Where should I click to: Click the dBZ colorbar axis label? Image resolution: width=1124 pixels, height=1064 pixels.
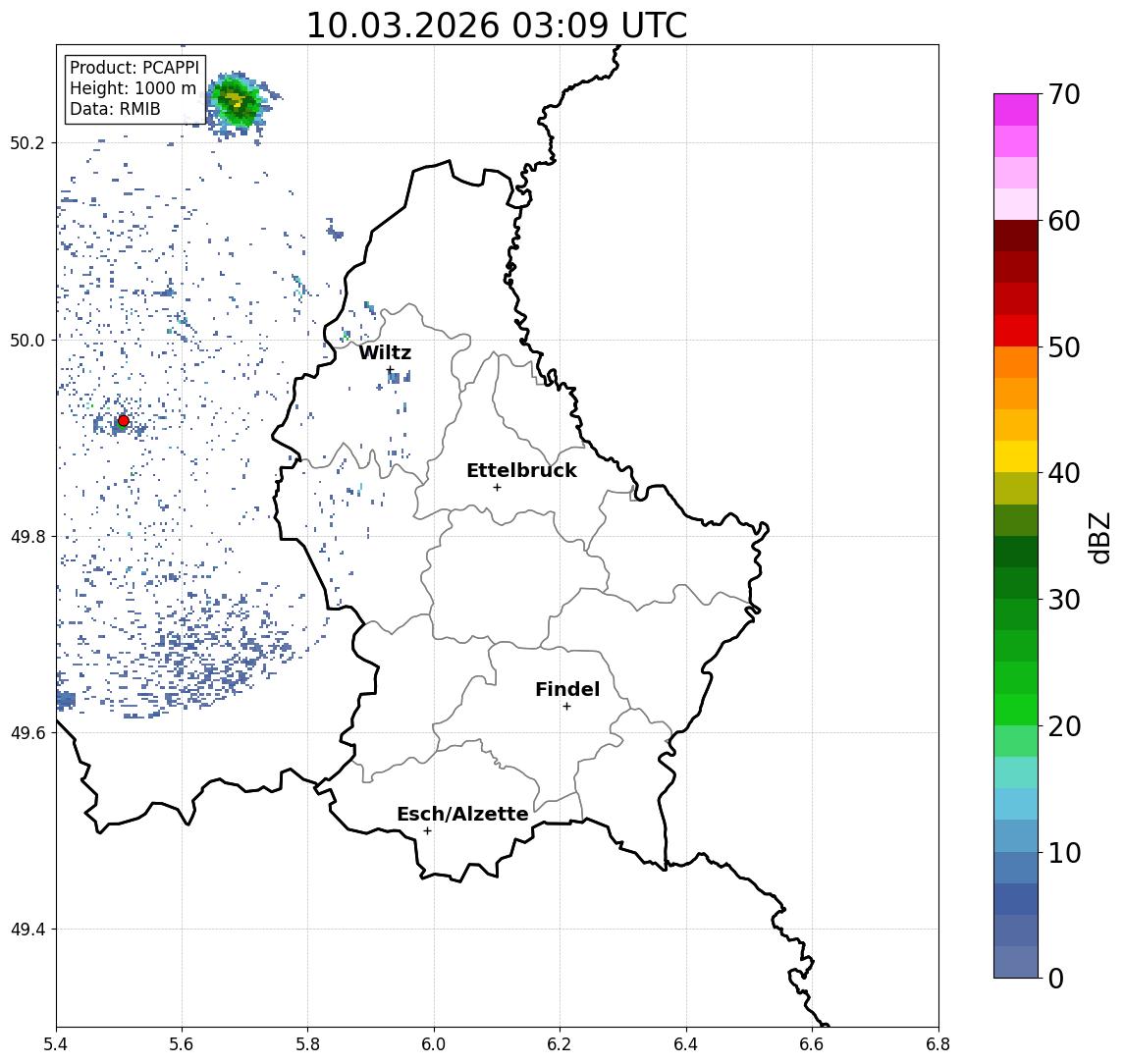click(1099, 536)
